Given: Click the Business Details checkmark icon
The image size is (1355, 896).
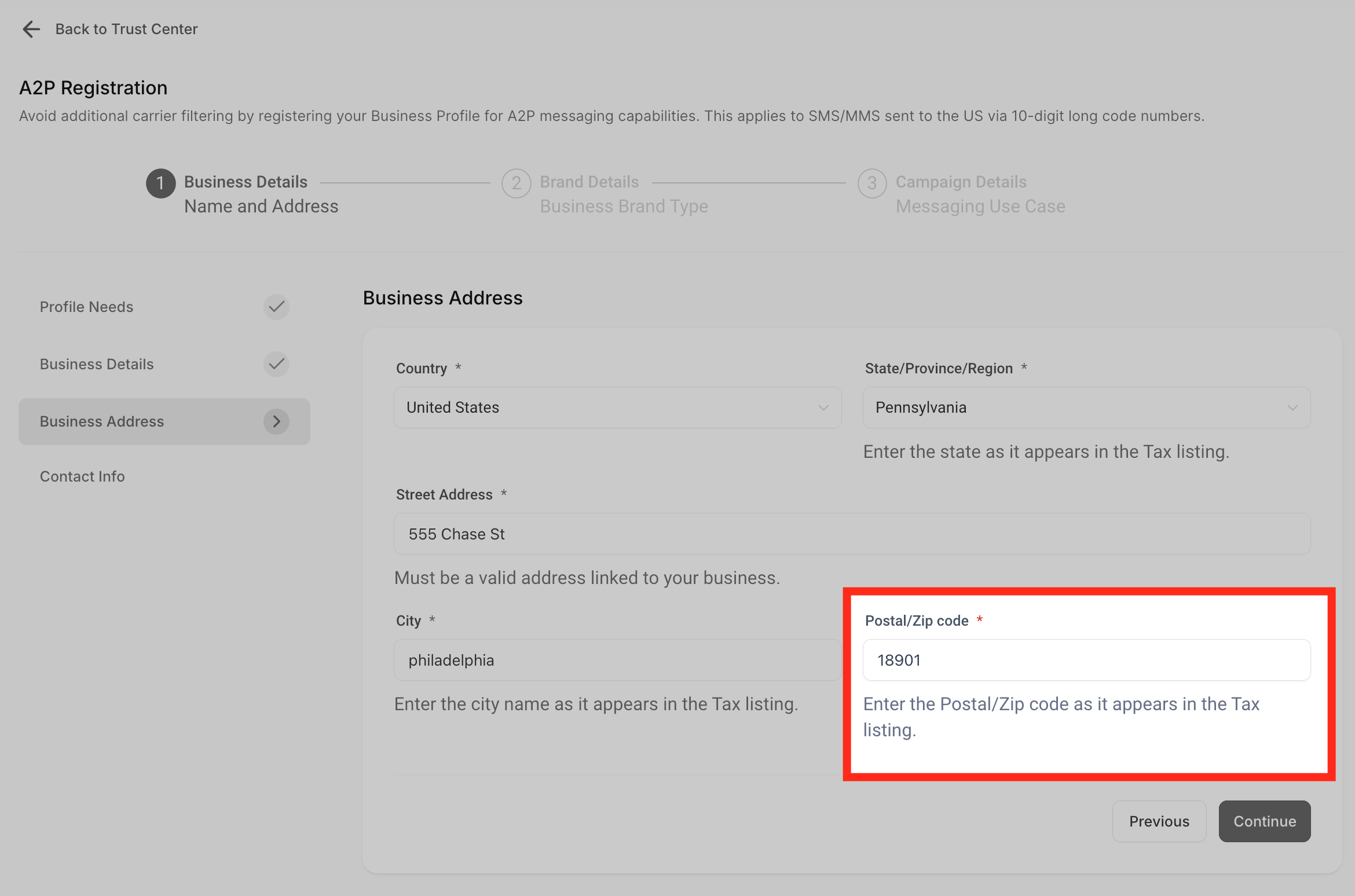Looking at the screenshot, I should (x=276, y=364).
